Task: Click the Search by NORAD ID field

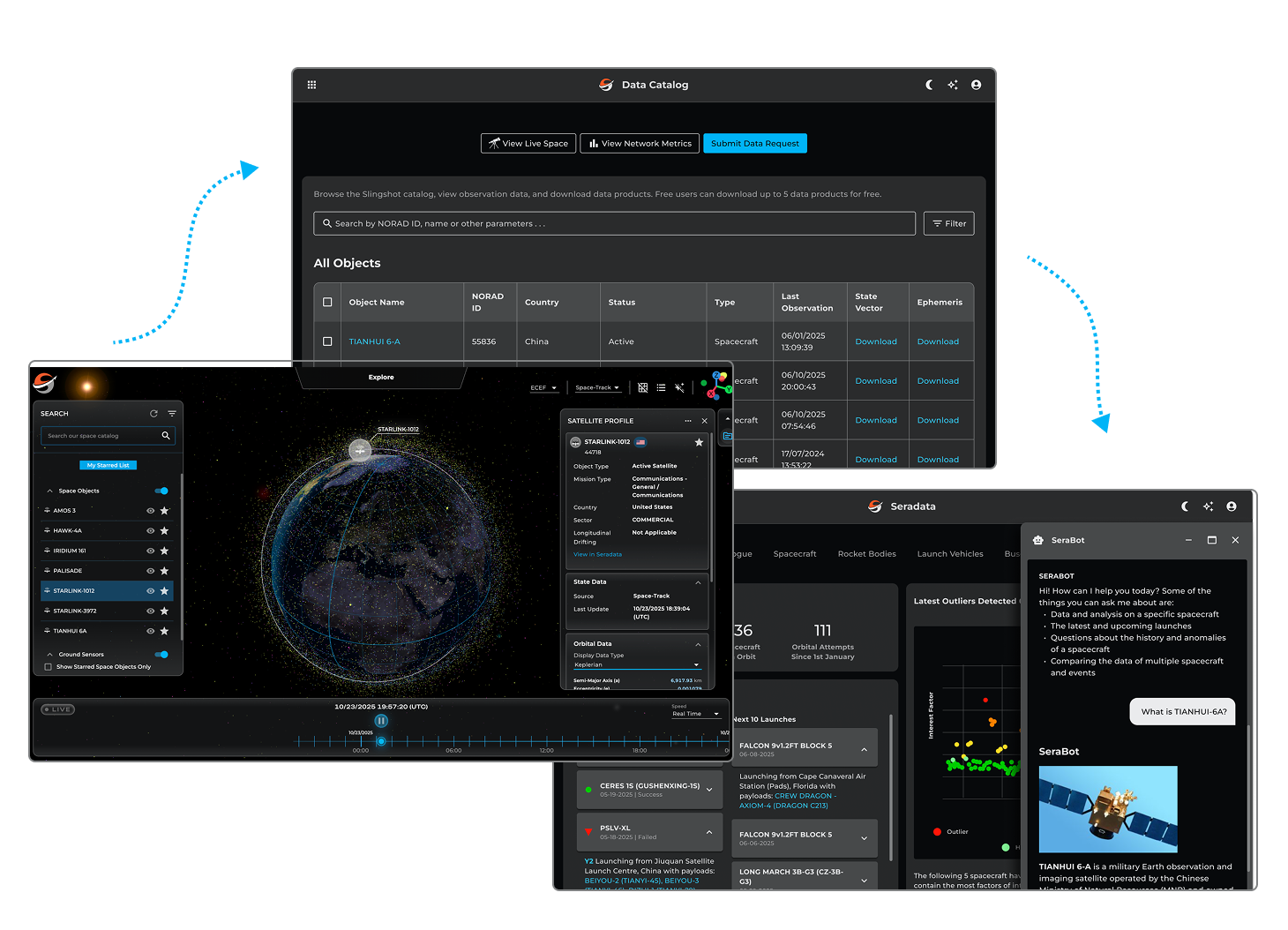Action: (x=614, y=223)
